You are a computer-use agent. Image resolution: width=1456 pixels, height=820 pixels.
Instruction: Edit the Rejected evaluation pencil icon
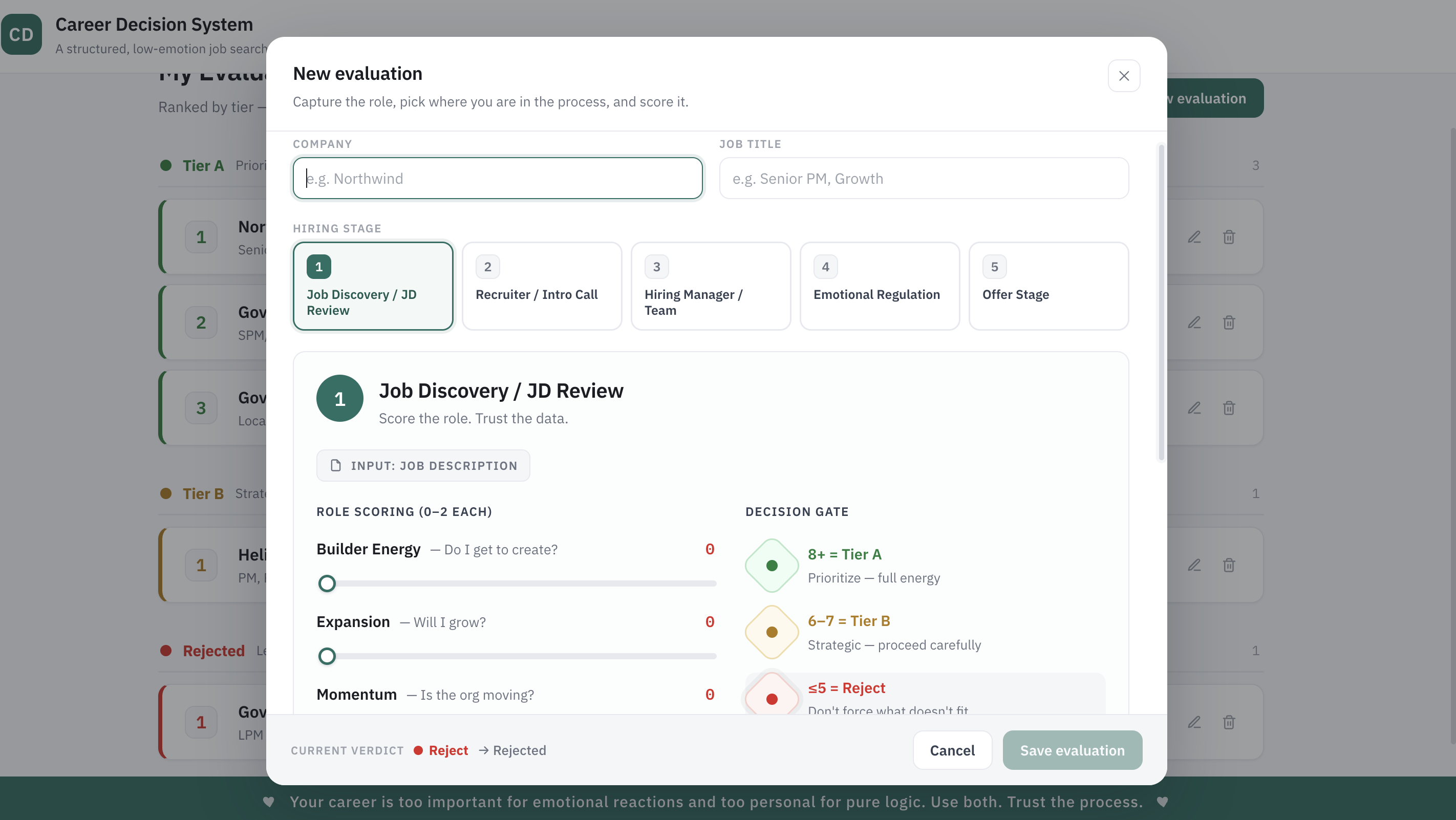1194,722
